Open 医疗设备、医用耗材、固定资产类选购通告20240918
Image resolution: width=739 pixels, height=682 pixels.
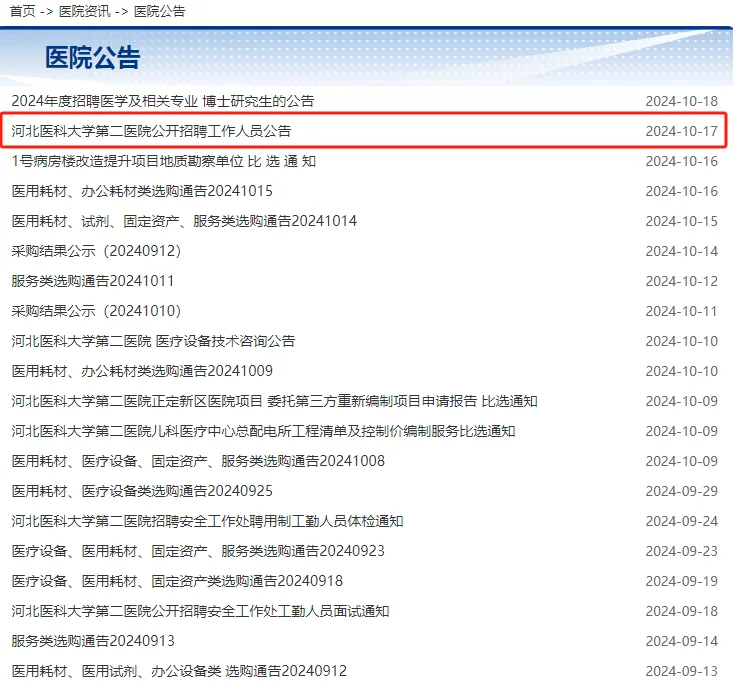pyautogui.click(x=177, y=581)
